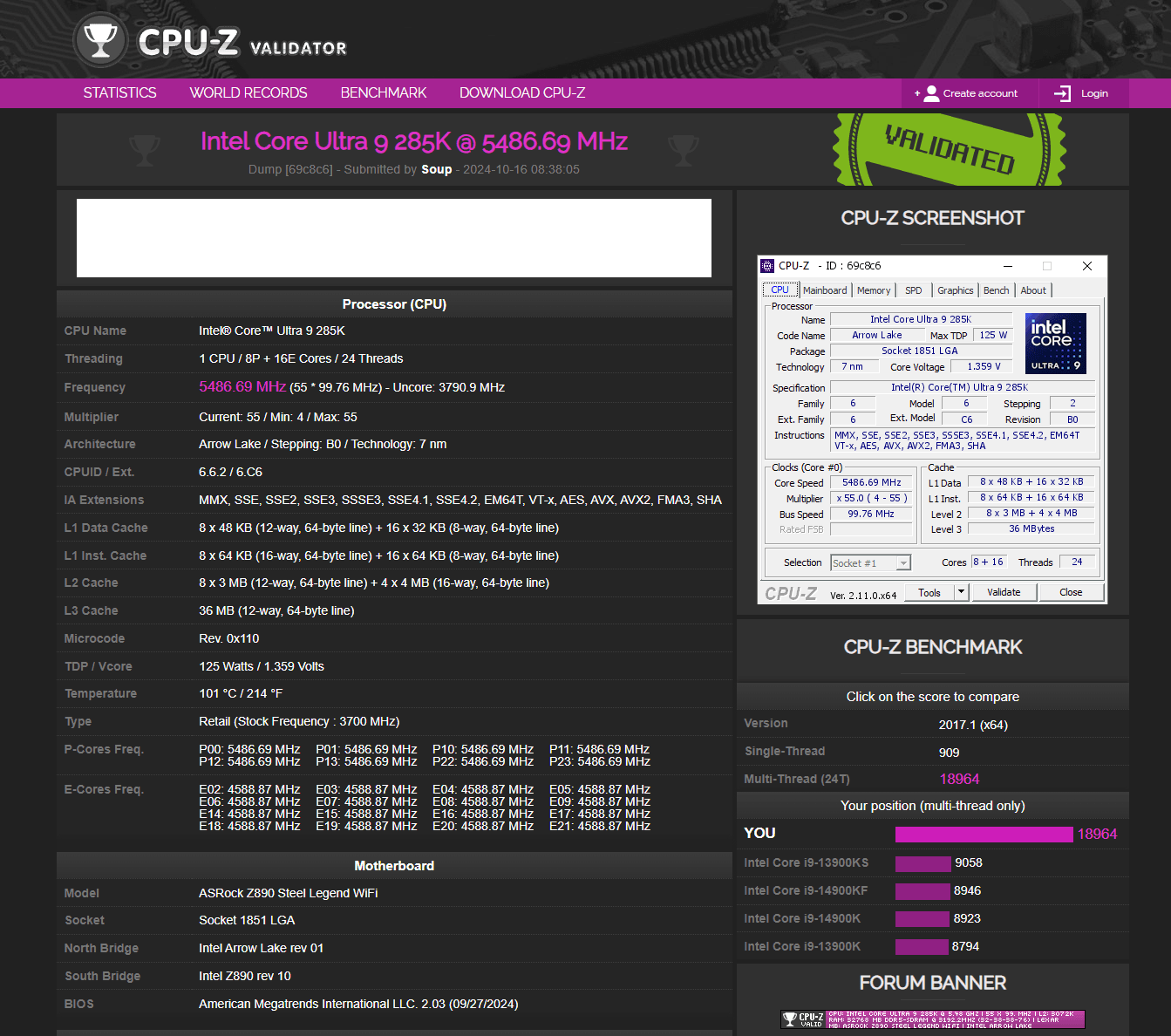Click the Multiplier field x 55.0
This screenshot has height=1036, width=1171.
click(x=872, y=498)
